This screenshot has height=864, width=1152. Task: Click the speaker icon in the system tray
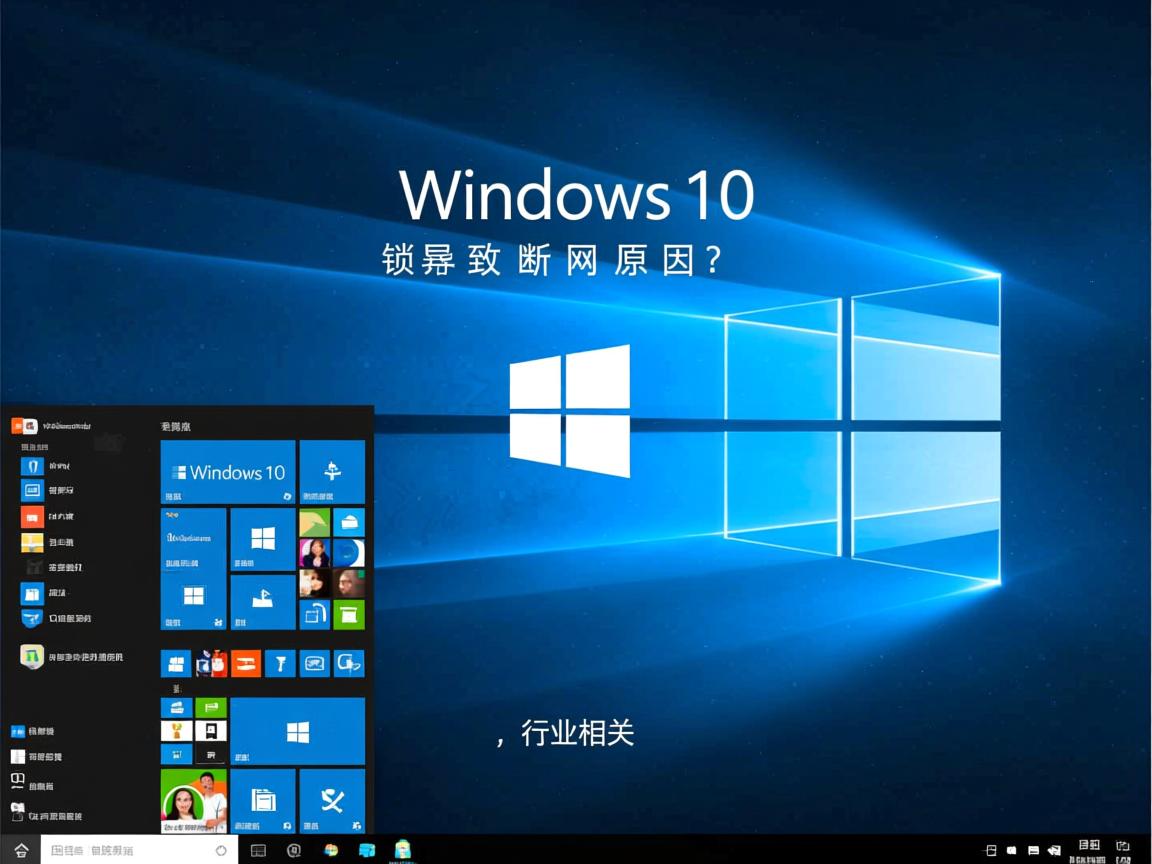[x=1011, y=849]
